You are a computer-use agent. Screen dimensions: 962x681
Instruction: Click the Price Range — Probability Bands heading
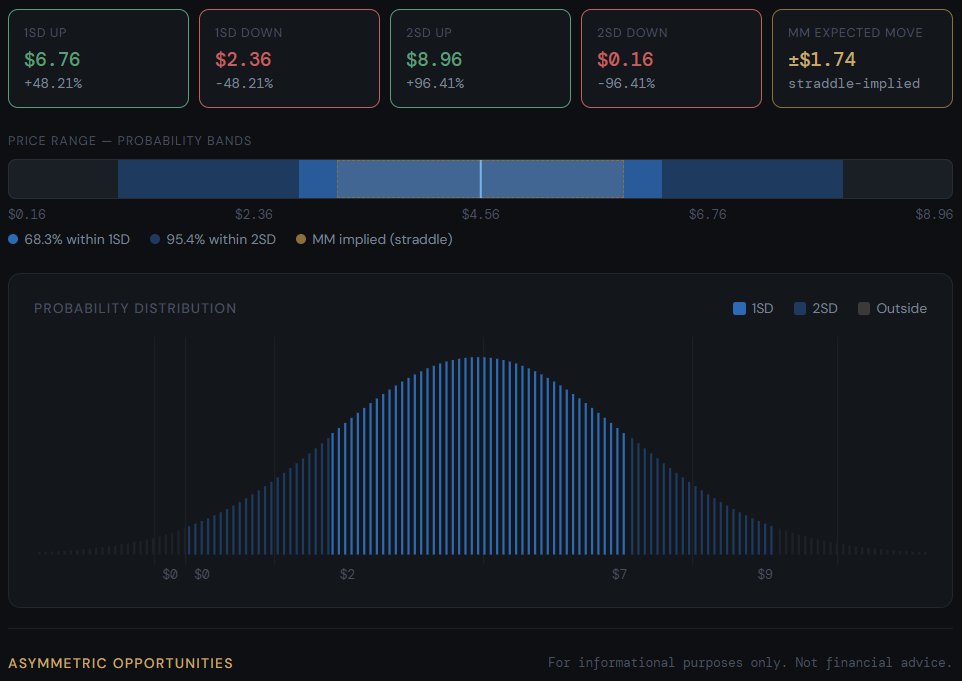pyautogui.click(x=129, y=140)
